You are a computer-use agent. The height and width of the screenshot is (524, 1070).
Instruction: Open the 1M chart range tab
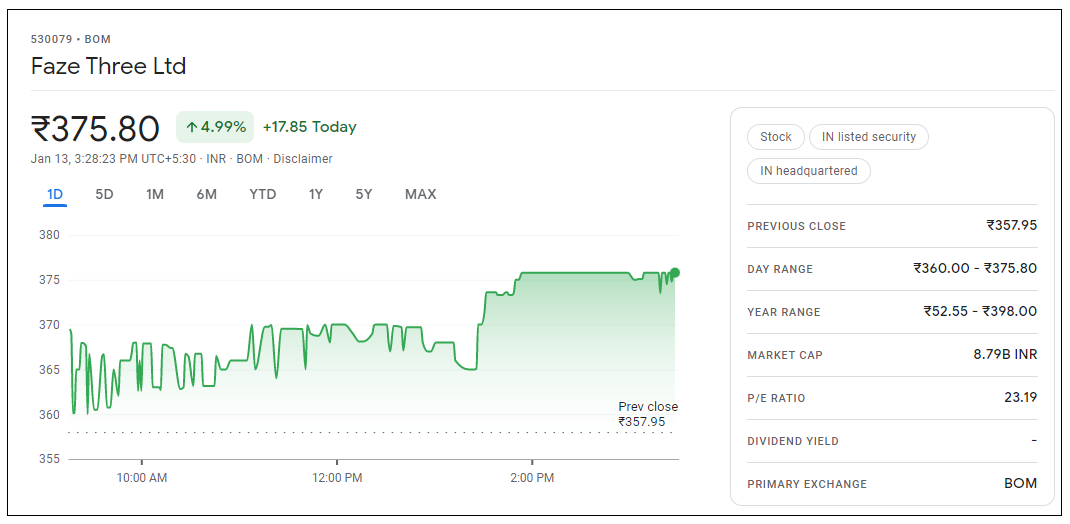pos(155,194)
